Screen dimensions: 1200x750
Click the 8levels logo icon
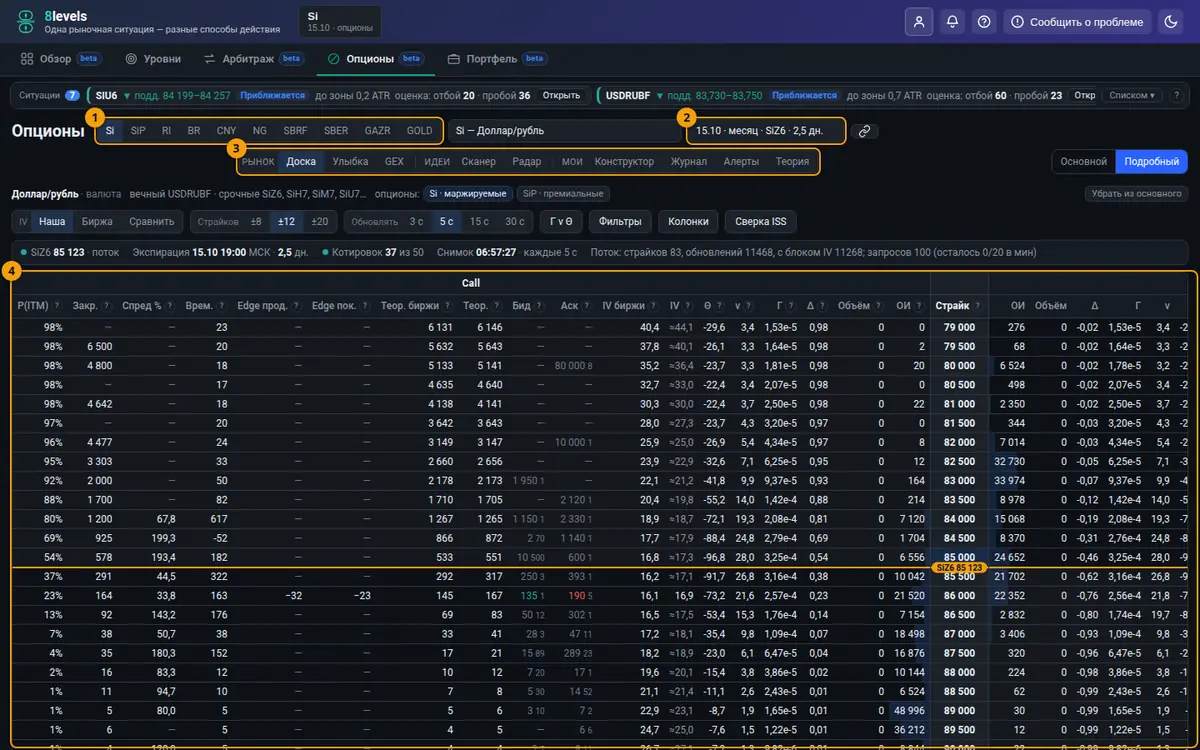click(25, 22)
